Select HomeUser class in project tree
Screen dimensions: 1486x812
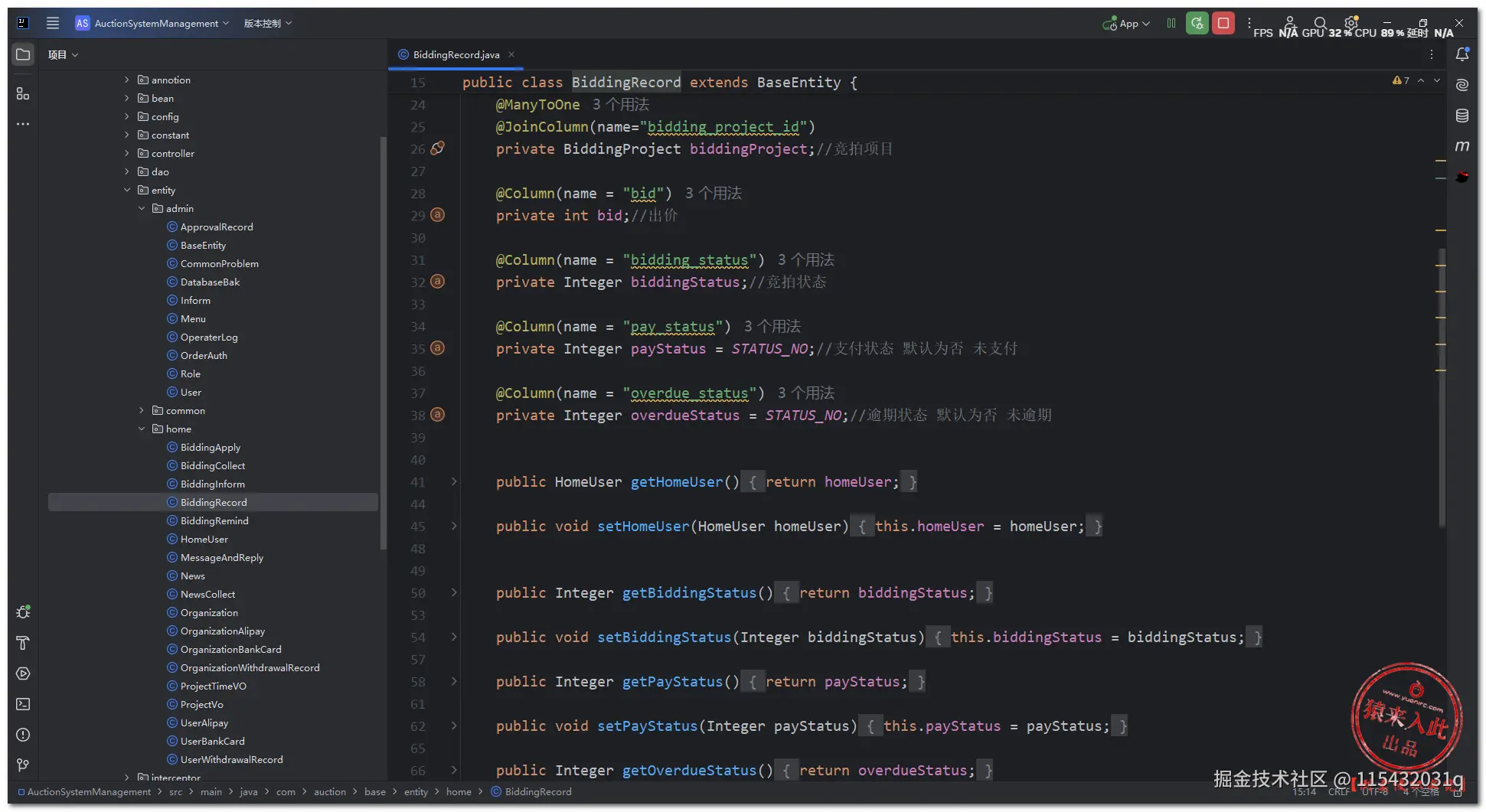(204, 539)
